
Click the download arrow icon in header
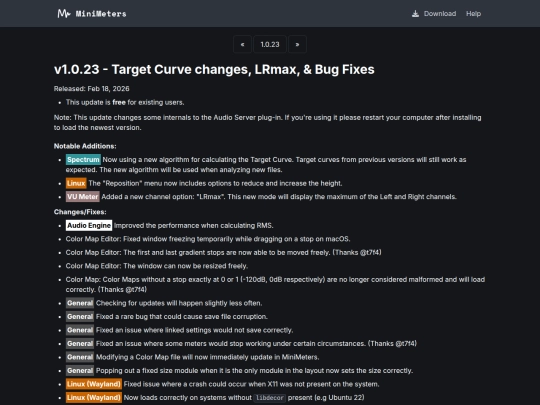coord(415,14)
